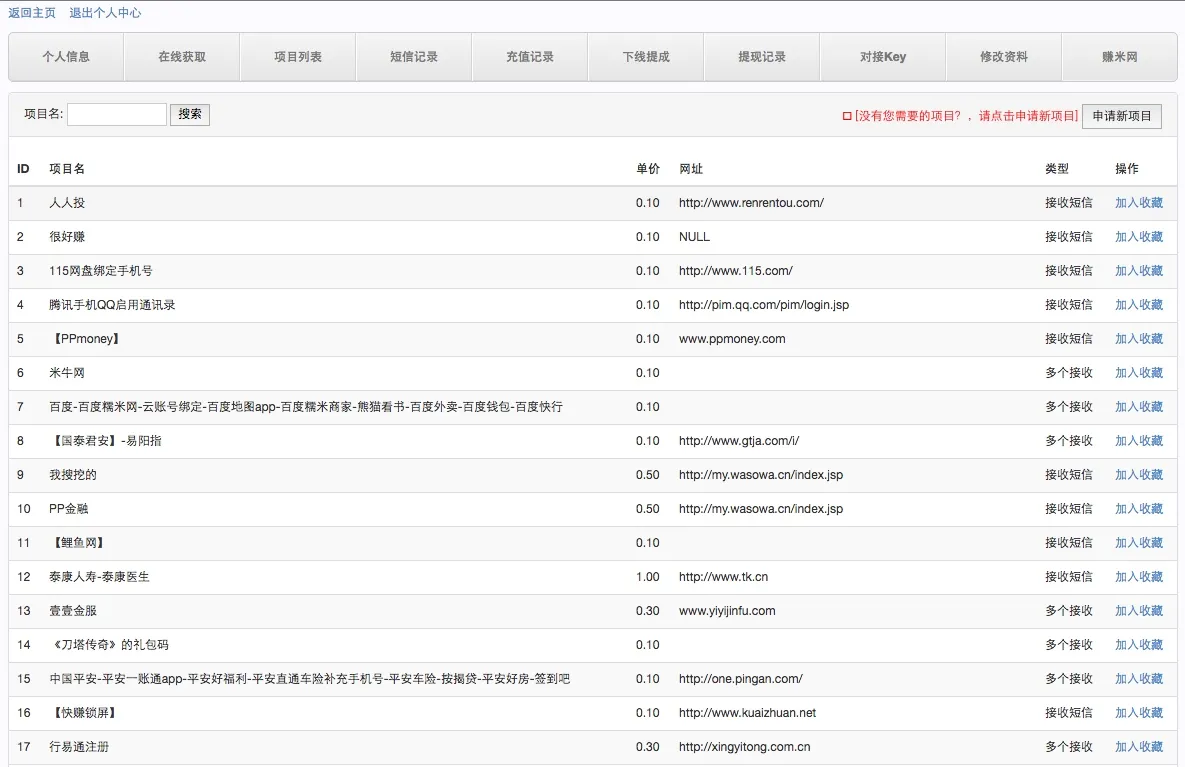Add 泰康人寿-泰康医生 to favorites

point(1139,577)
